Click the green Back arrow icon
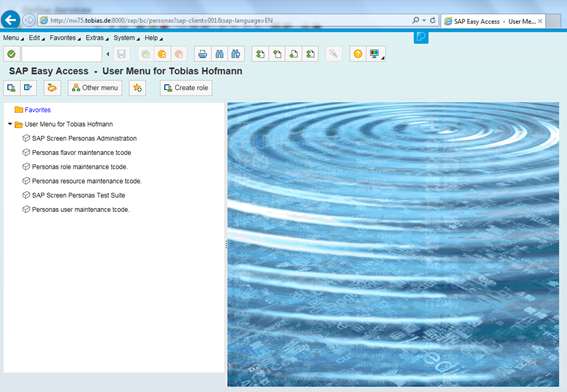The height and width of the screenshot is (392, 567). coord(146,54)
